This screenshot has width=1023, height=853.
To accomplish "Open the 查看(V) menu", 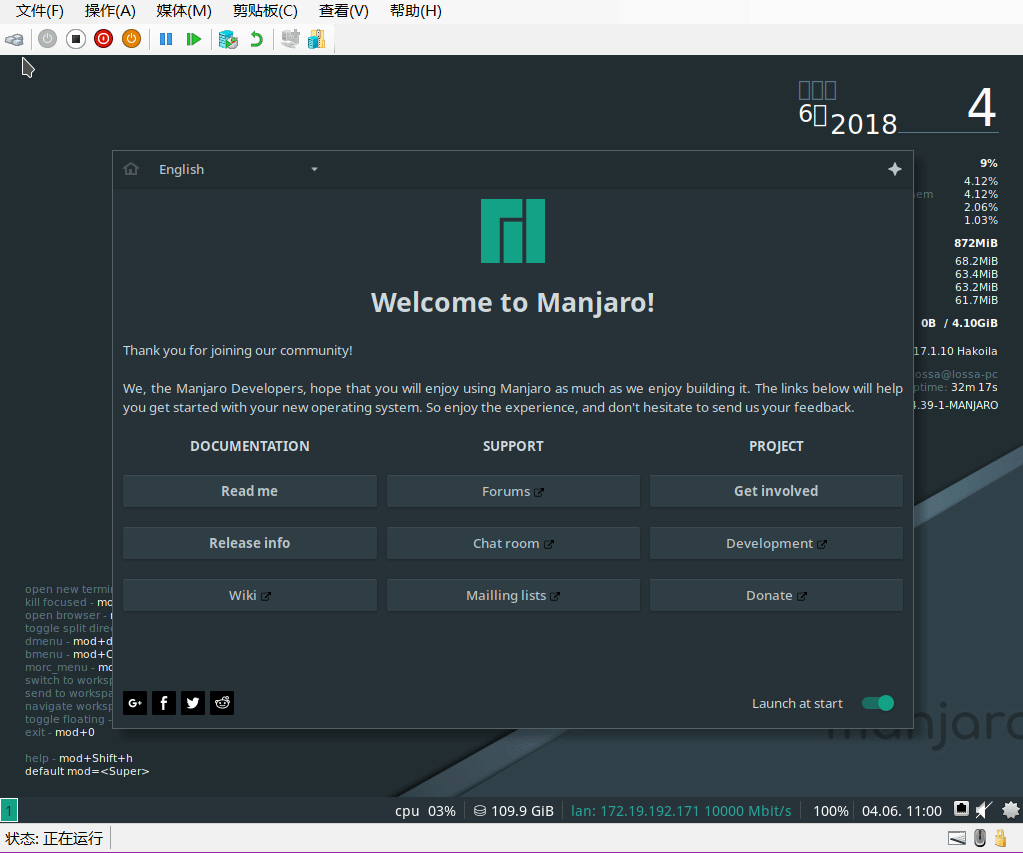I will point(343,11).
